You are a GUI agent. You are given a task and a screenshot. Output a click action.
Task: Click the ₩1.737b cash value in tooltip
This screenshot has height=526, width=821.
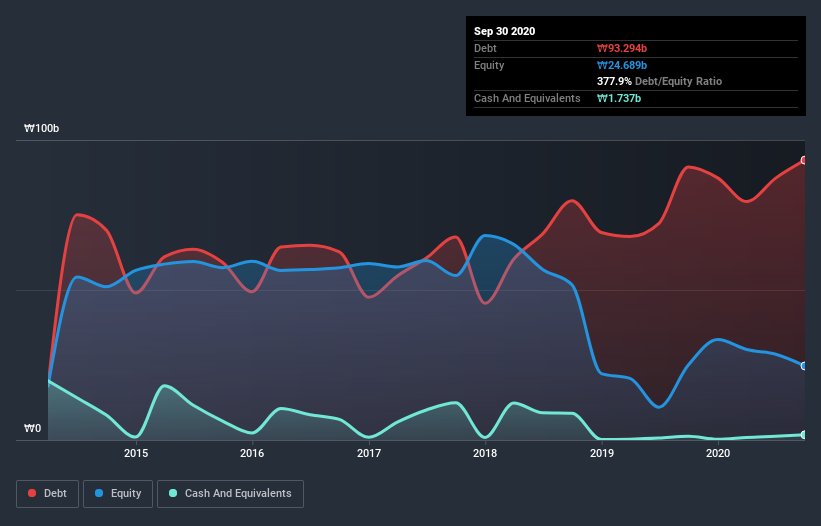pyautogui.click(x=619, y=98)
